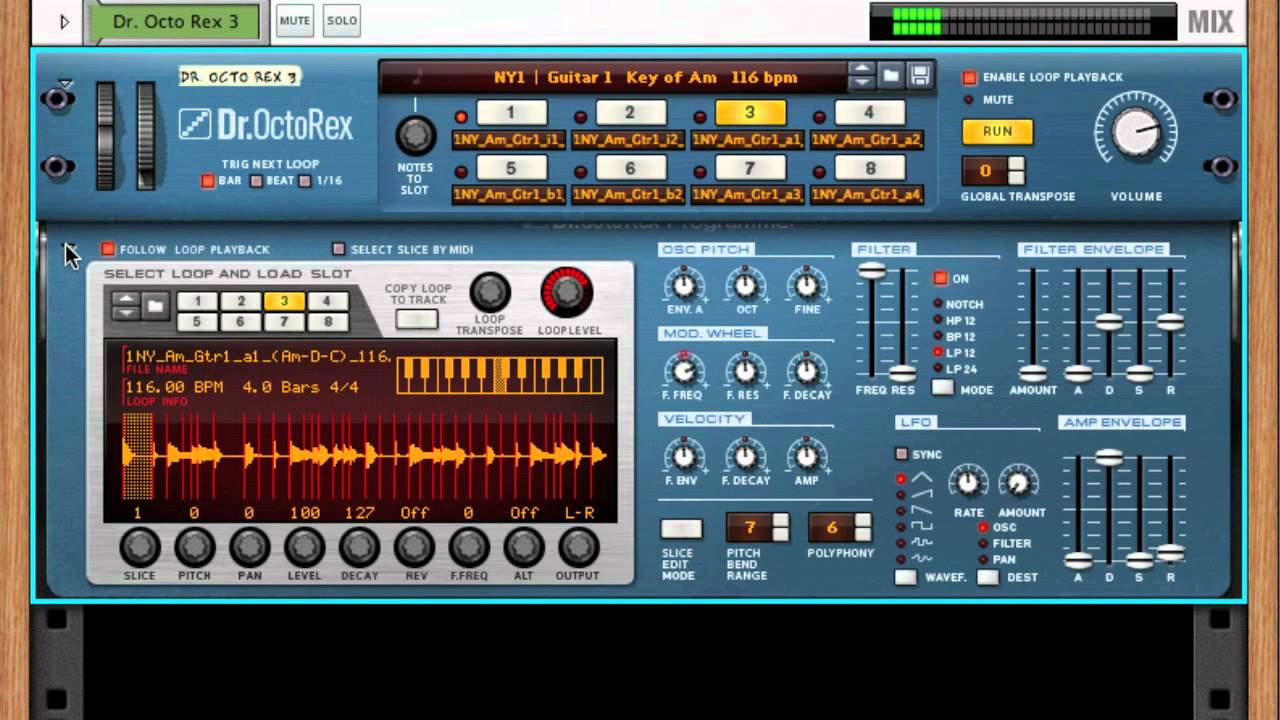This screenshot has height=720, width=1280.
Task: Click the Notes To Slot knob
Action: [416, 134]
